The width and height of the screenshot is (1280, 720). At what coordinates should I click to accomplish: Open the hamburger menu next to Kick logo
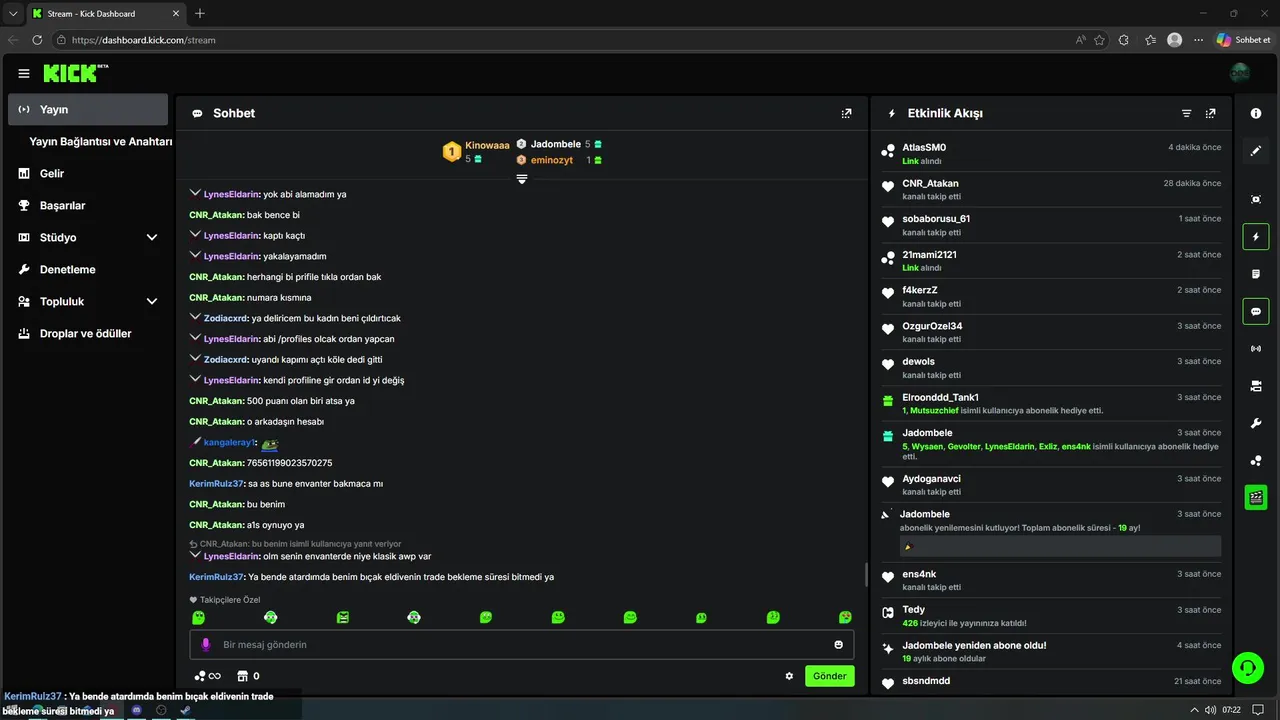pos(24,73)
